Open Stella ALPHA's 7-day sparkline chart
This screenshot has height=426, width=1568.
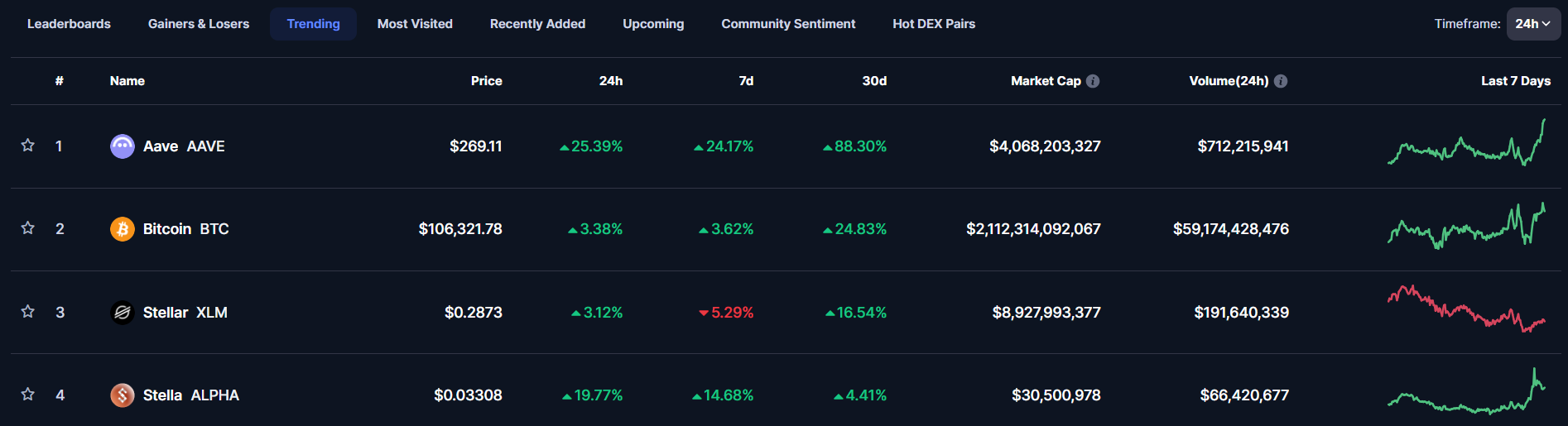pyautogui.click(x=1466, y=391)
